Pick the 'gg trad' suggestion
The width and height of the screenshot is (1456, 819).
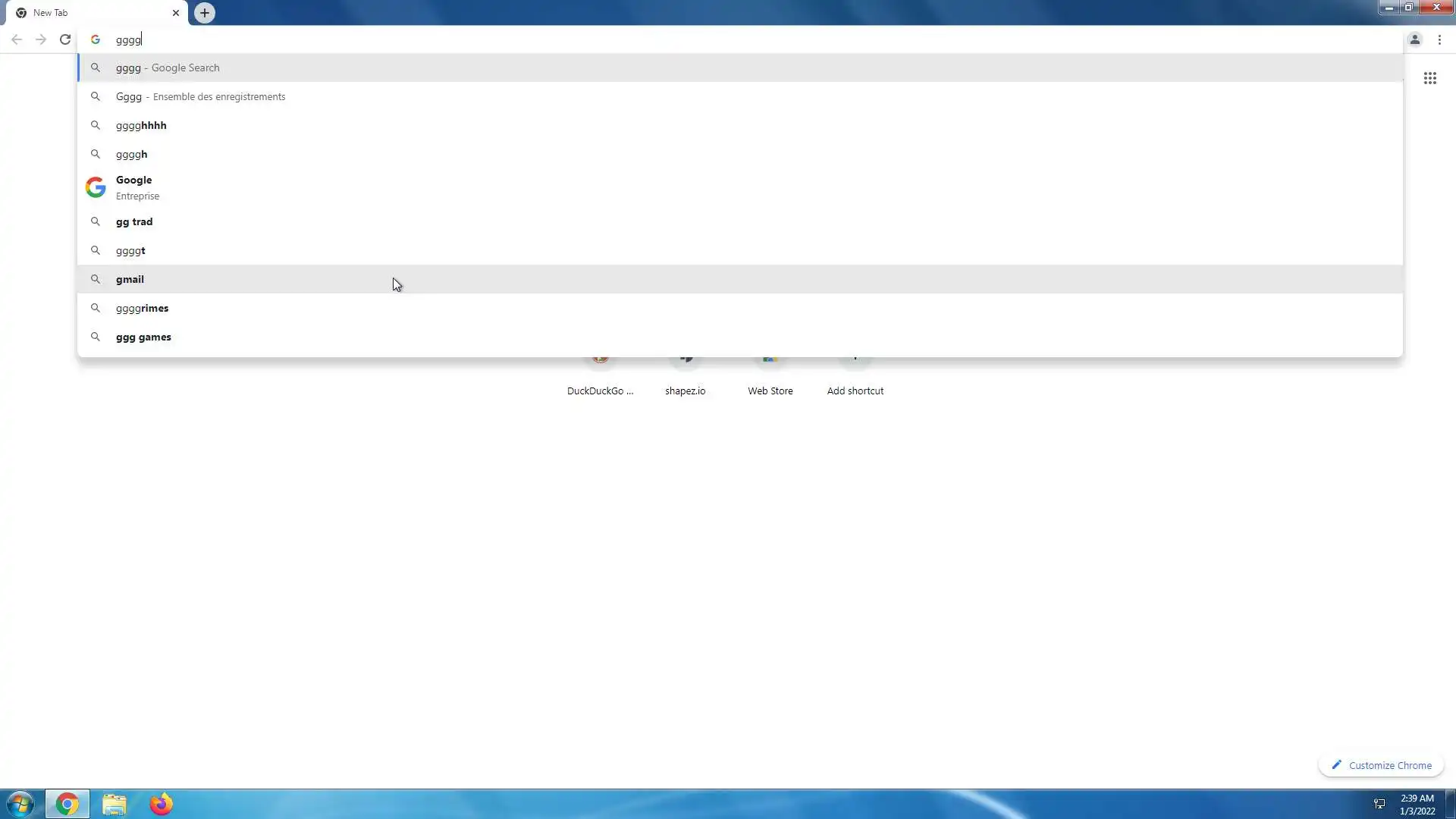coord(134,221)
